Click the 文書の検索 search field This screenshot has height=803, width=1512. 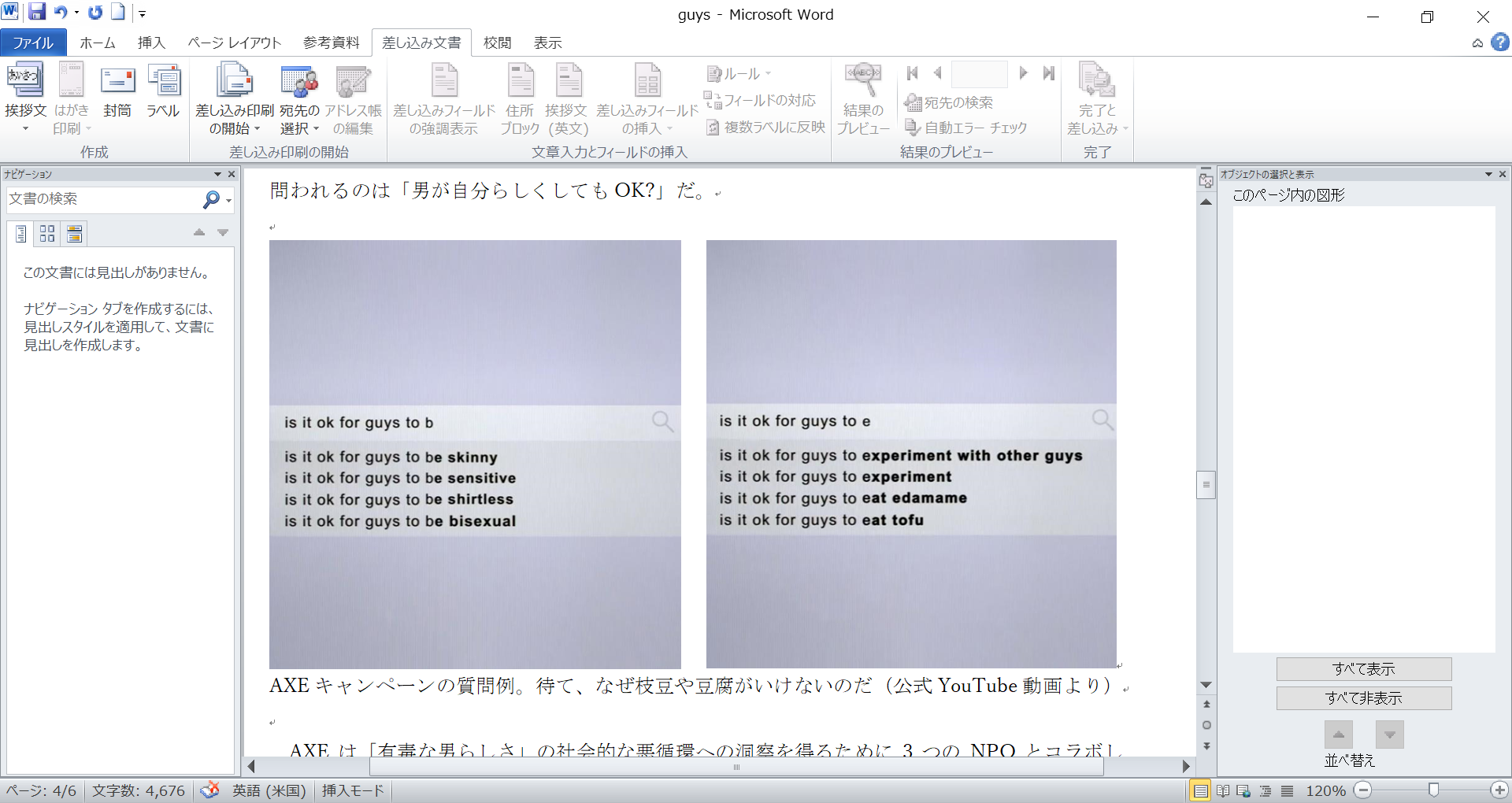tap(102, 199)
